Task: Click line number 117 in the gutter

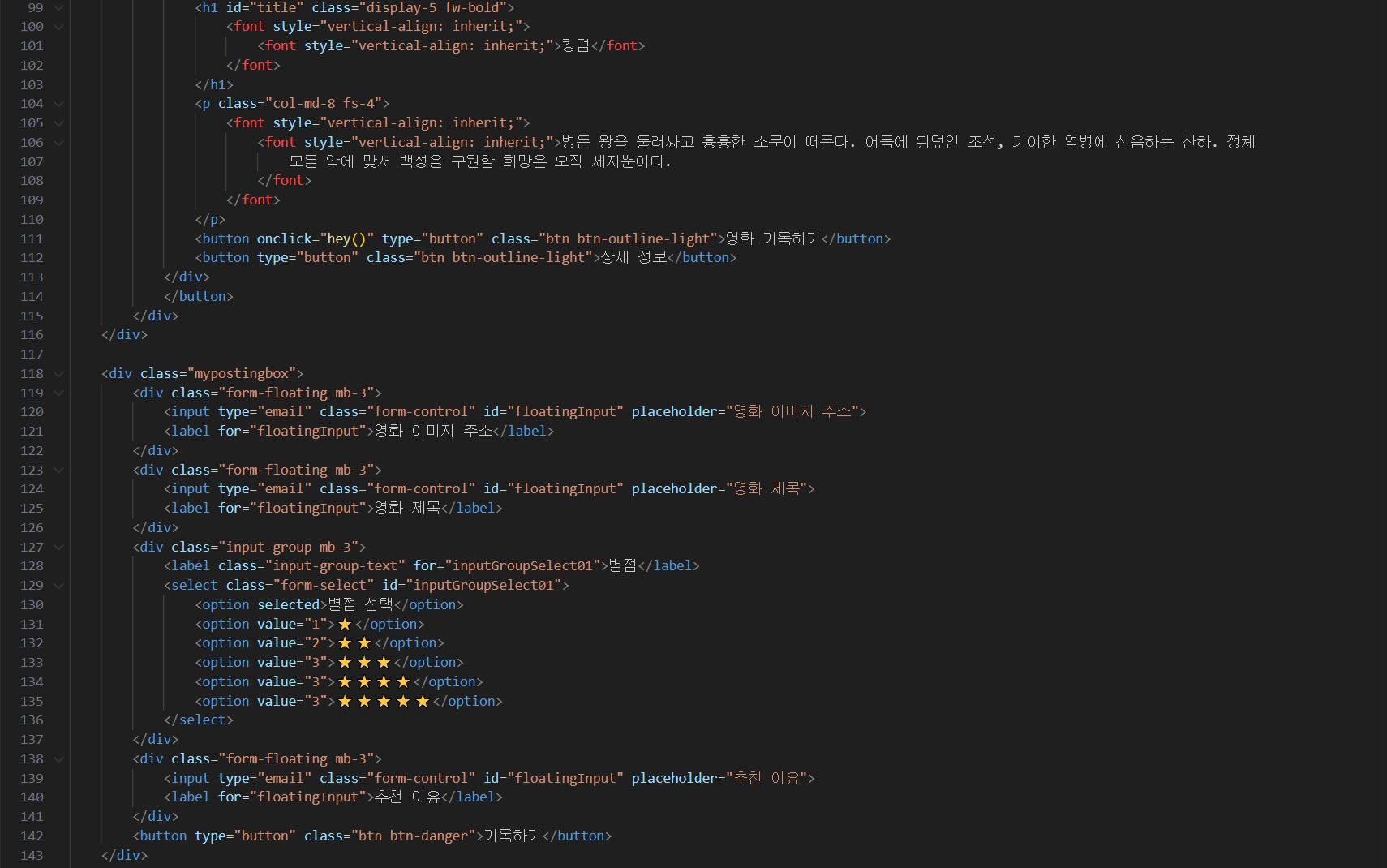Action: coord(32,354)
